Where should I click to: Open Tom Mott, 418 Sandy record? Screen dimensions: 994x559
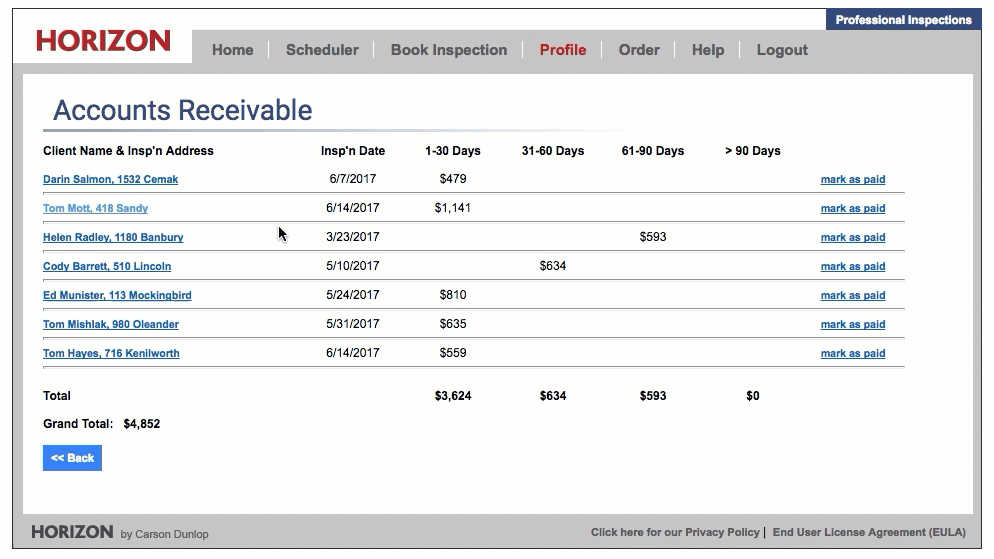[95, 209]
